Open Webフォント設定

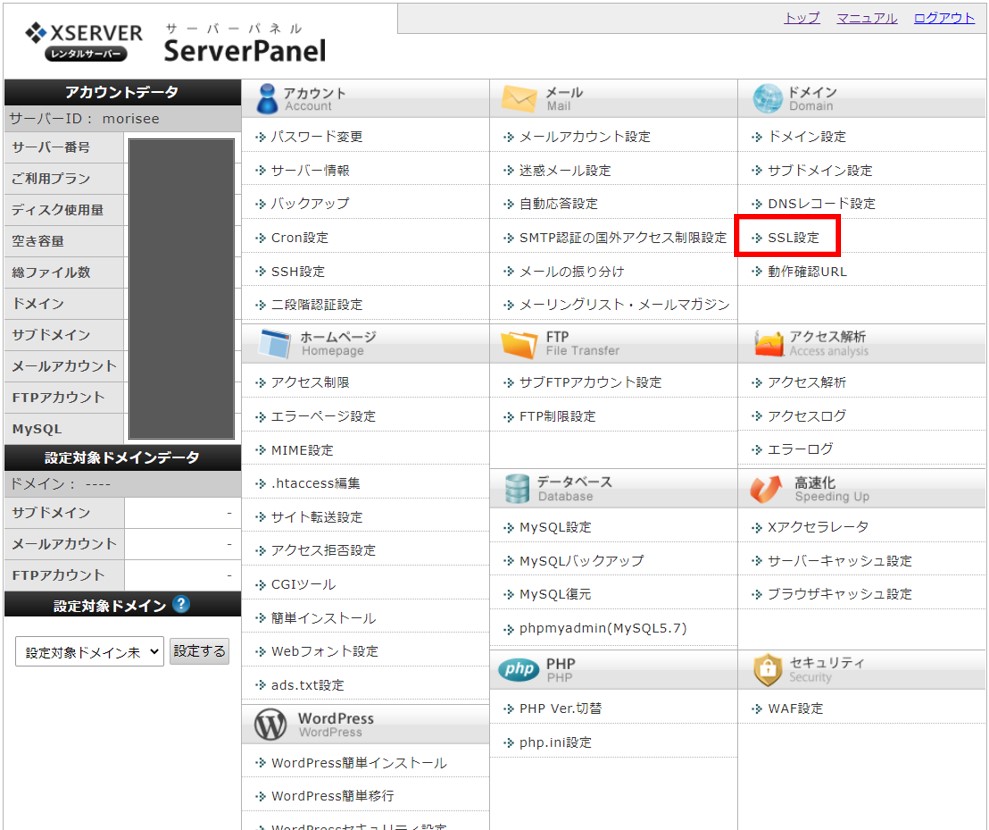(x=324, y=652)
